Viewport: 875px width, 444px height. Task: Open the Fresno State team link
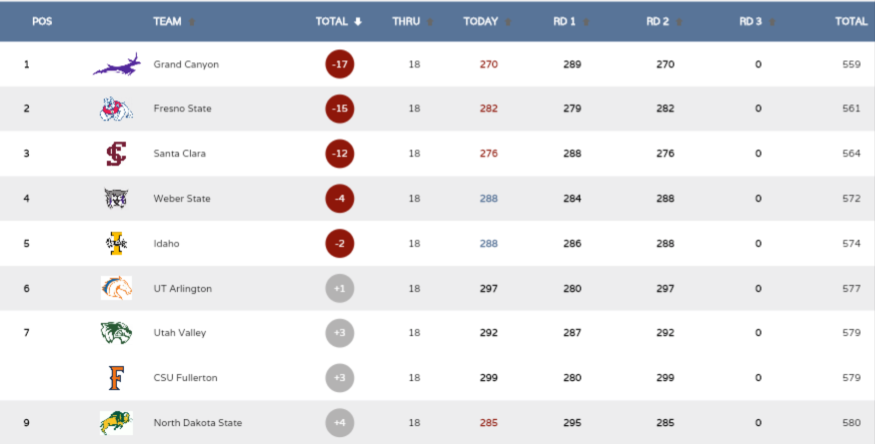click(182, 109)
